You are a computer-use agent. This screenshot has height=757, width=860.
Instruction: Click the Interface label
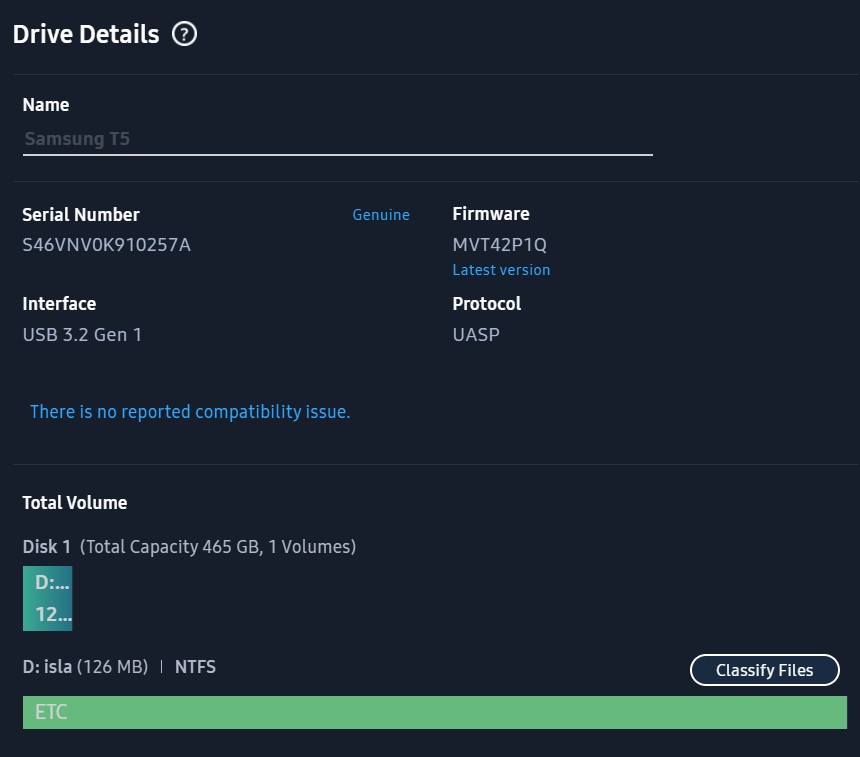point(59,304)
